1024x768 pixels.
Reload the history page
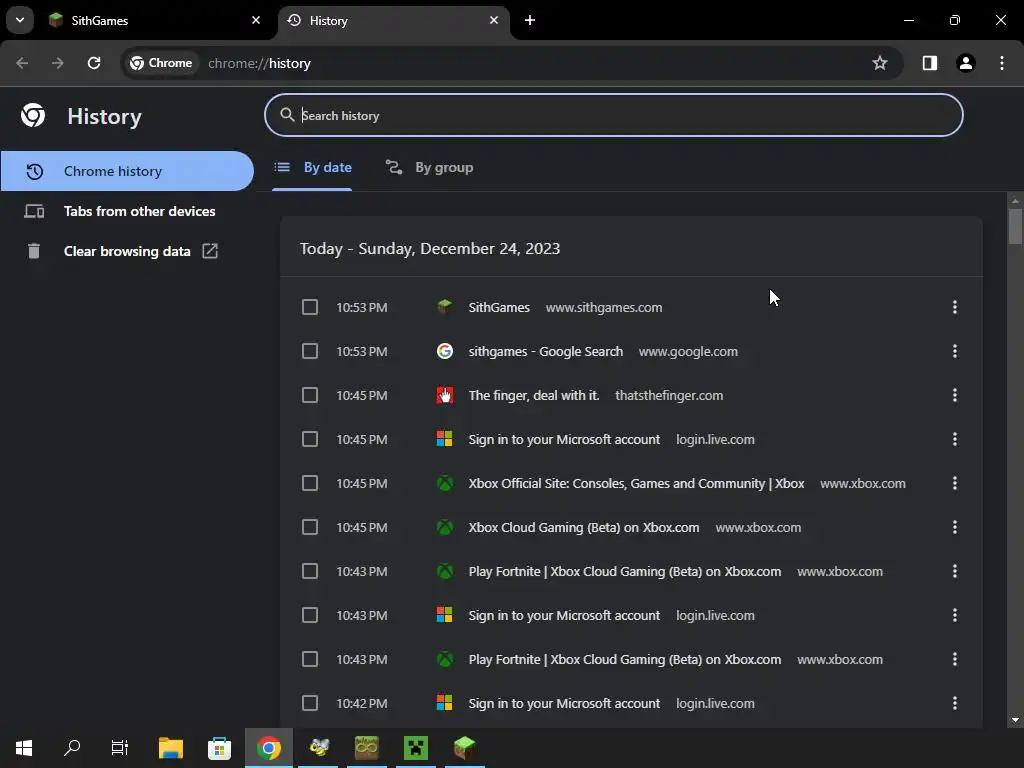(x=94, y=63)
